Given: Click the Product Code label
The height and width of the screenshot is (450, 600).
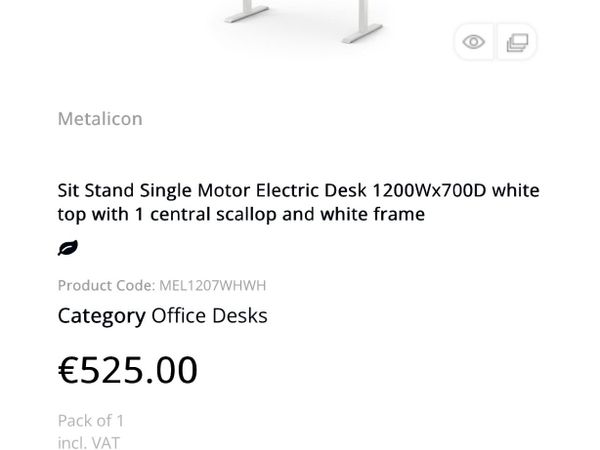Looking at the screenshot, I should 106,285.
